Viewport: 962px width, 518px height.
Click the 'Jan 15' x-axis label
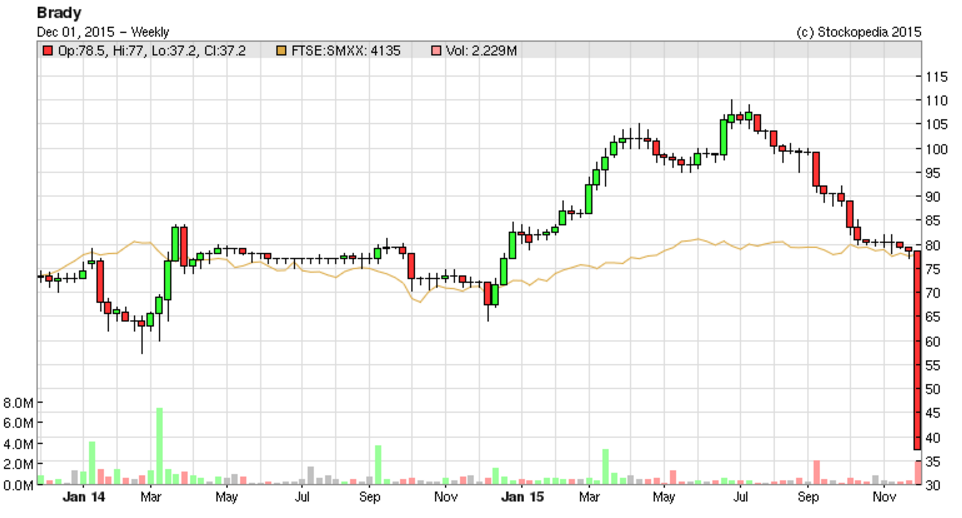click(x=521, y=497)
